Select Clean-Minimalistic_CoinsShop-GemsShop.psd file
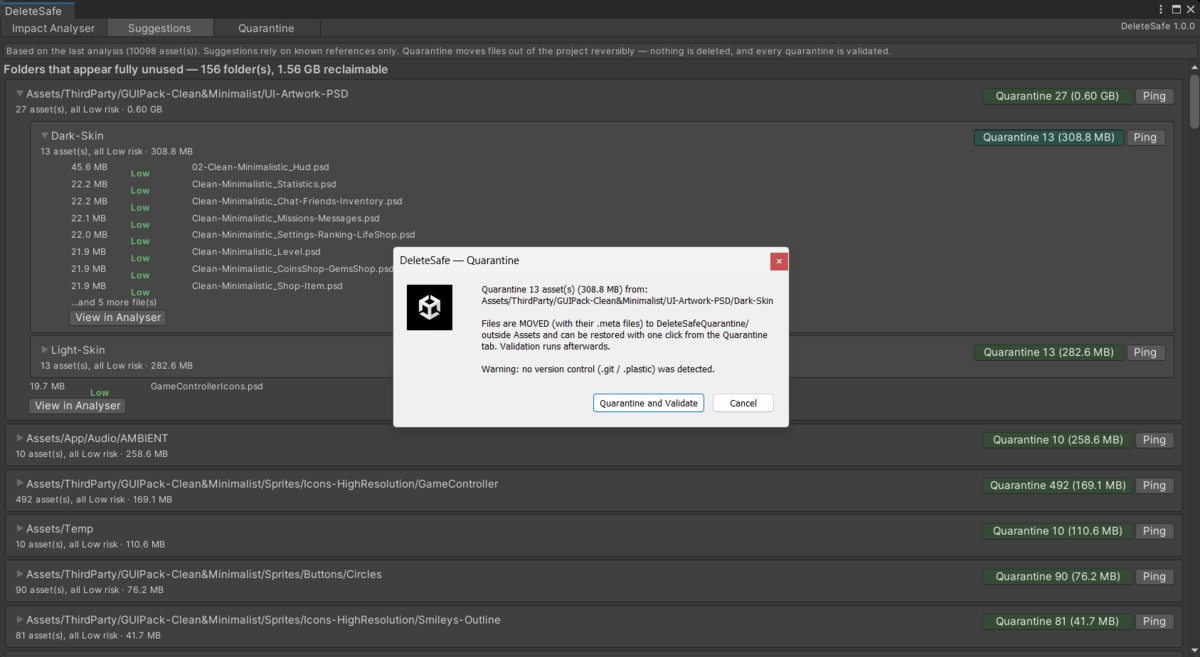Screen dimensions: 1200x657 (291, 269)
